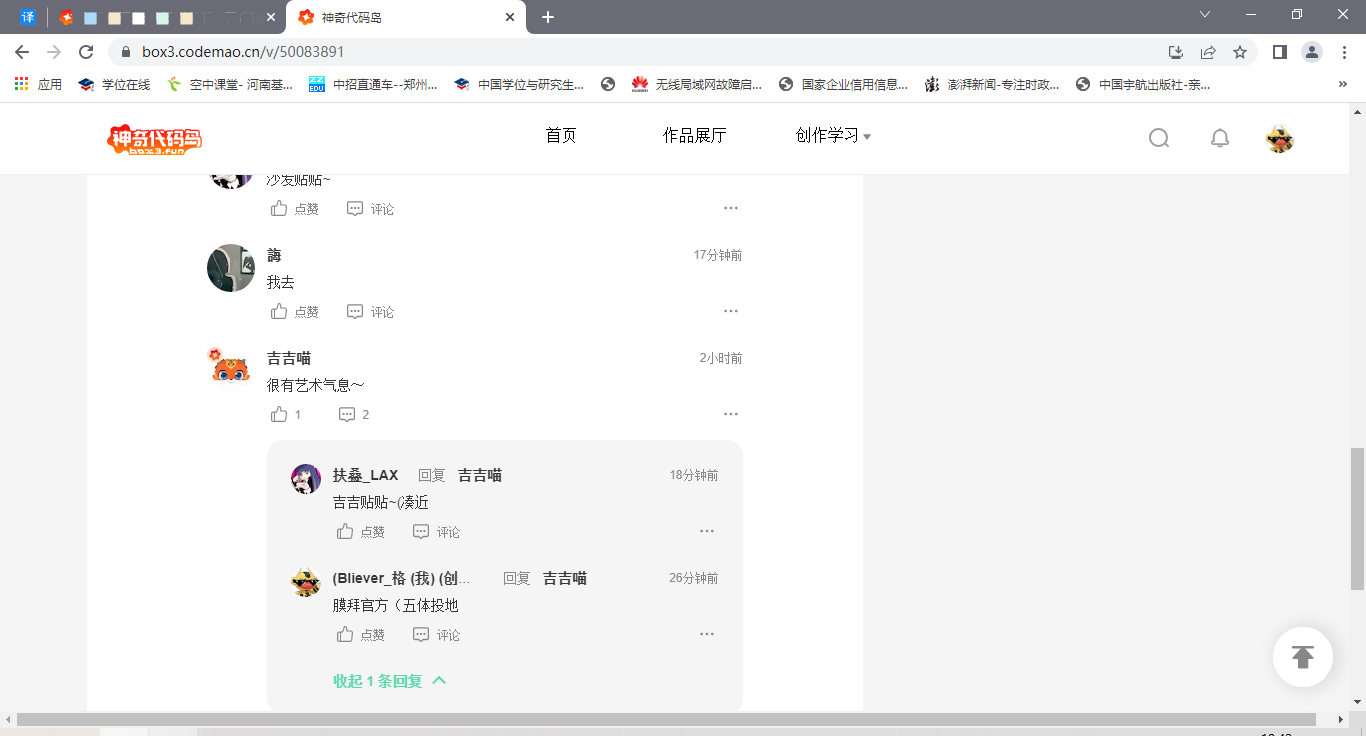Click the horizontal scrollbar thumb
Screen dimensions: 1366x736
click(x=668, y=719)
